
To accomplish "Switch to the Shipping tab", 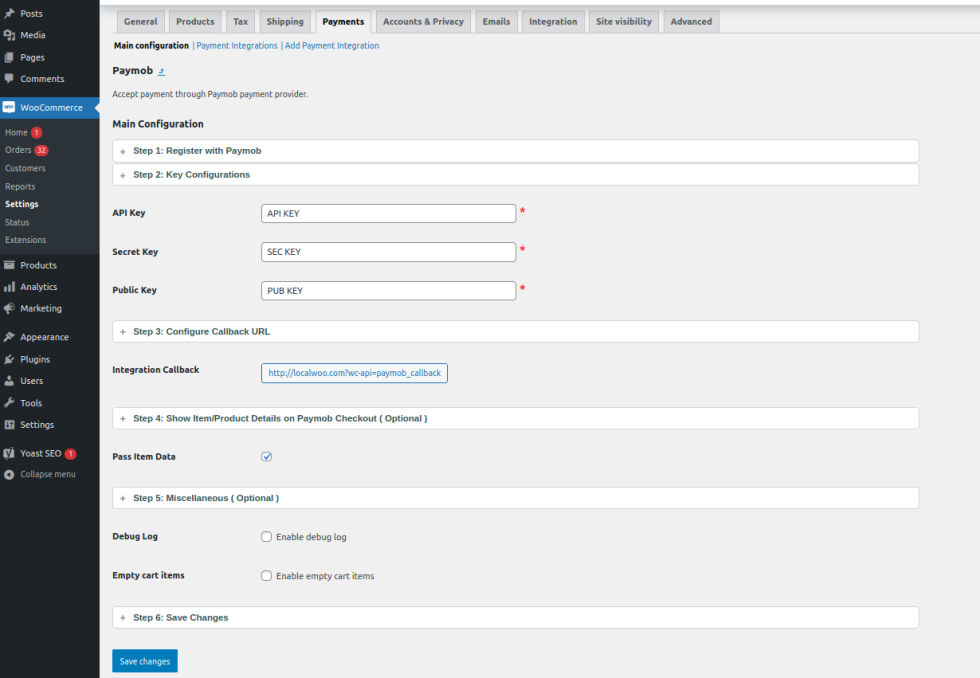I will pos(285,22).
